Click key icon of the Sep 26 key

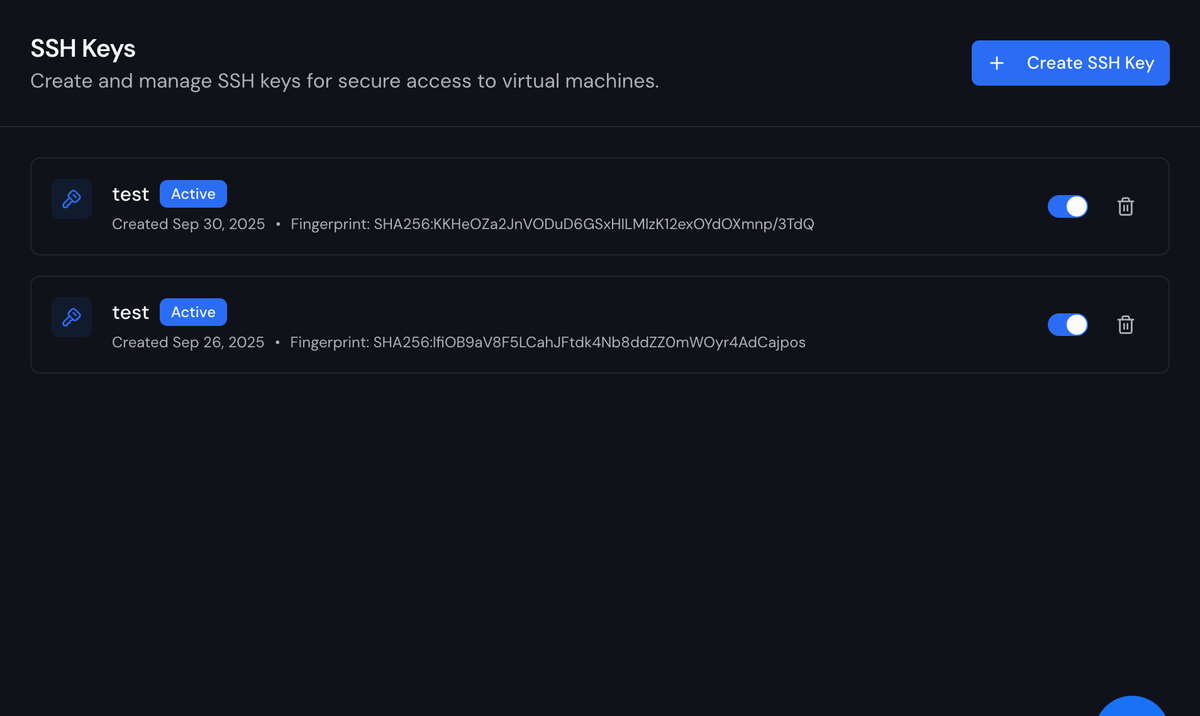(x=72, y=317)
